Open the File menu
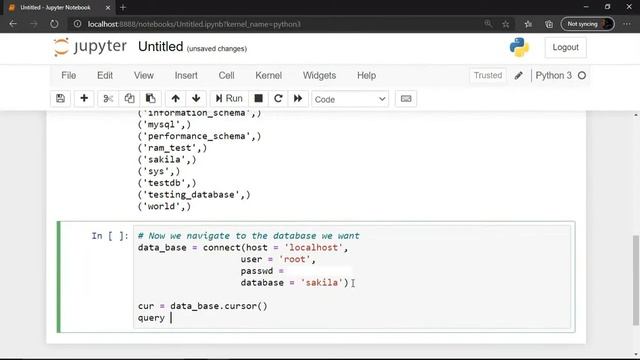The image size is (640, 360). tap(69, 76)
